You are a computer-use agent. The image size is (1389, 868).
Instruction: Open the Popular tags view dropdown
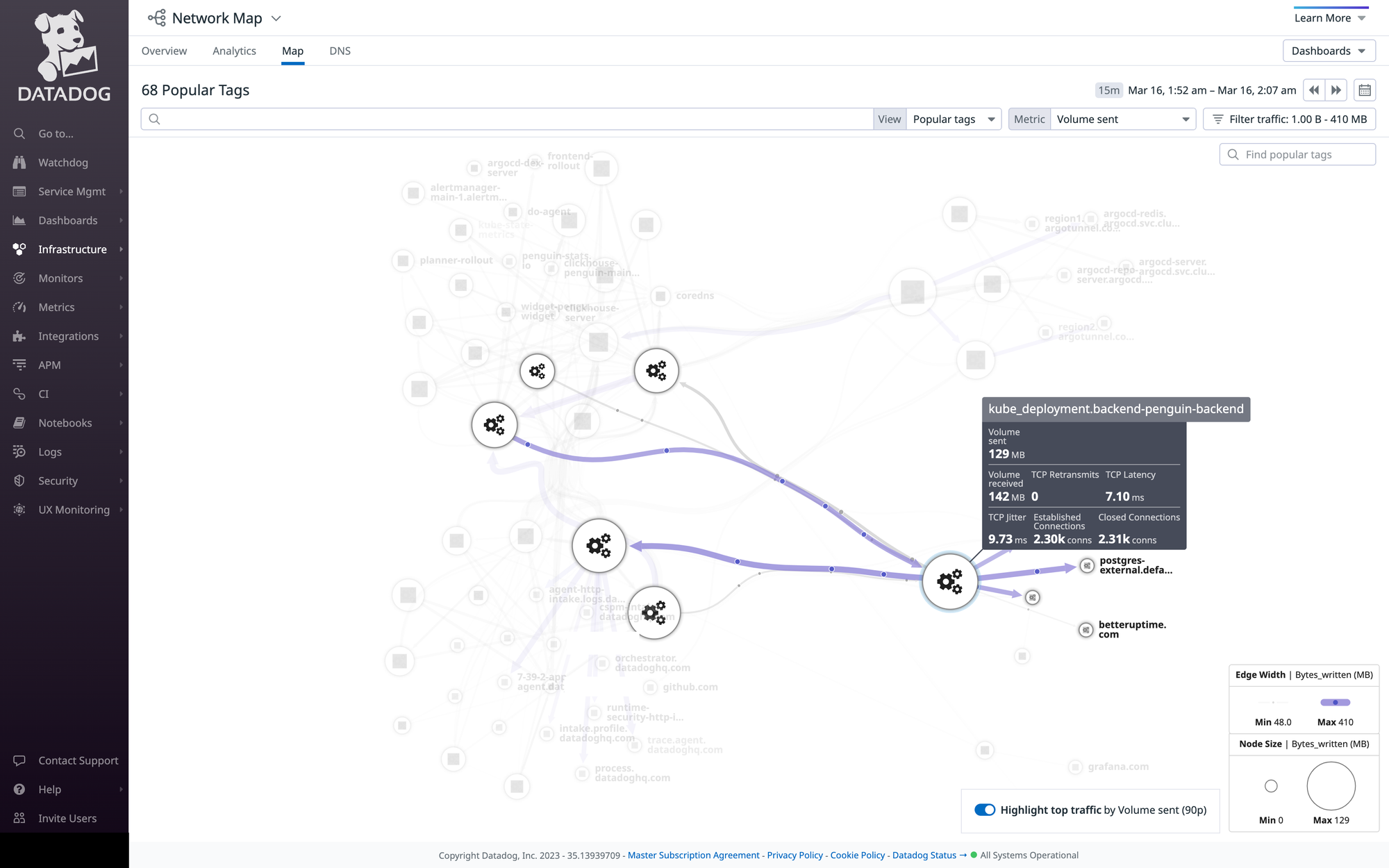[x=954, y=119]
